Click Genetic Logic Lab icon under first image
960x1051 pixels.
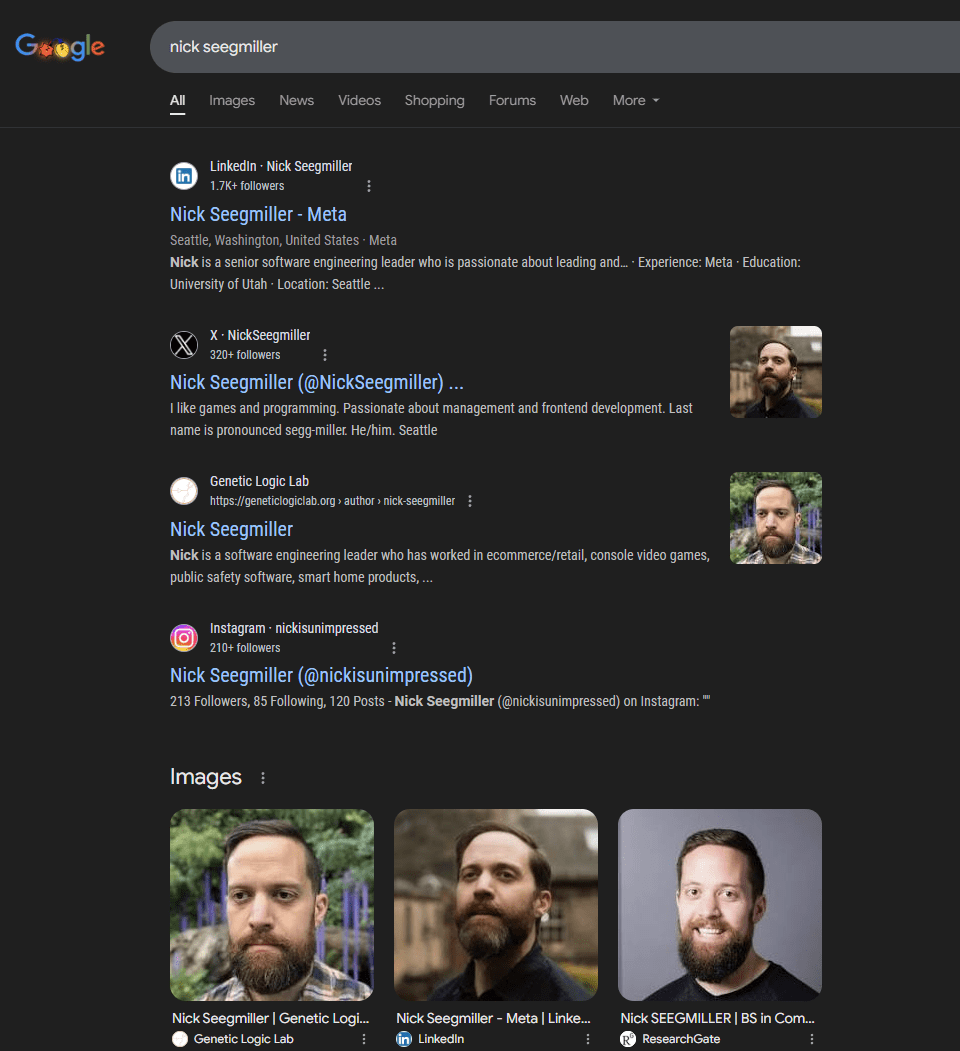[180, 1039]
